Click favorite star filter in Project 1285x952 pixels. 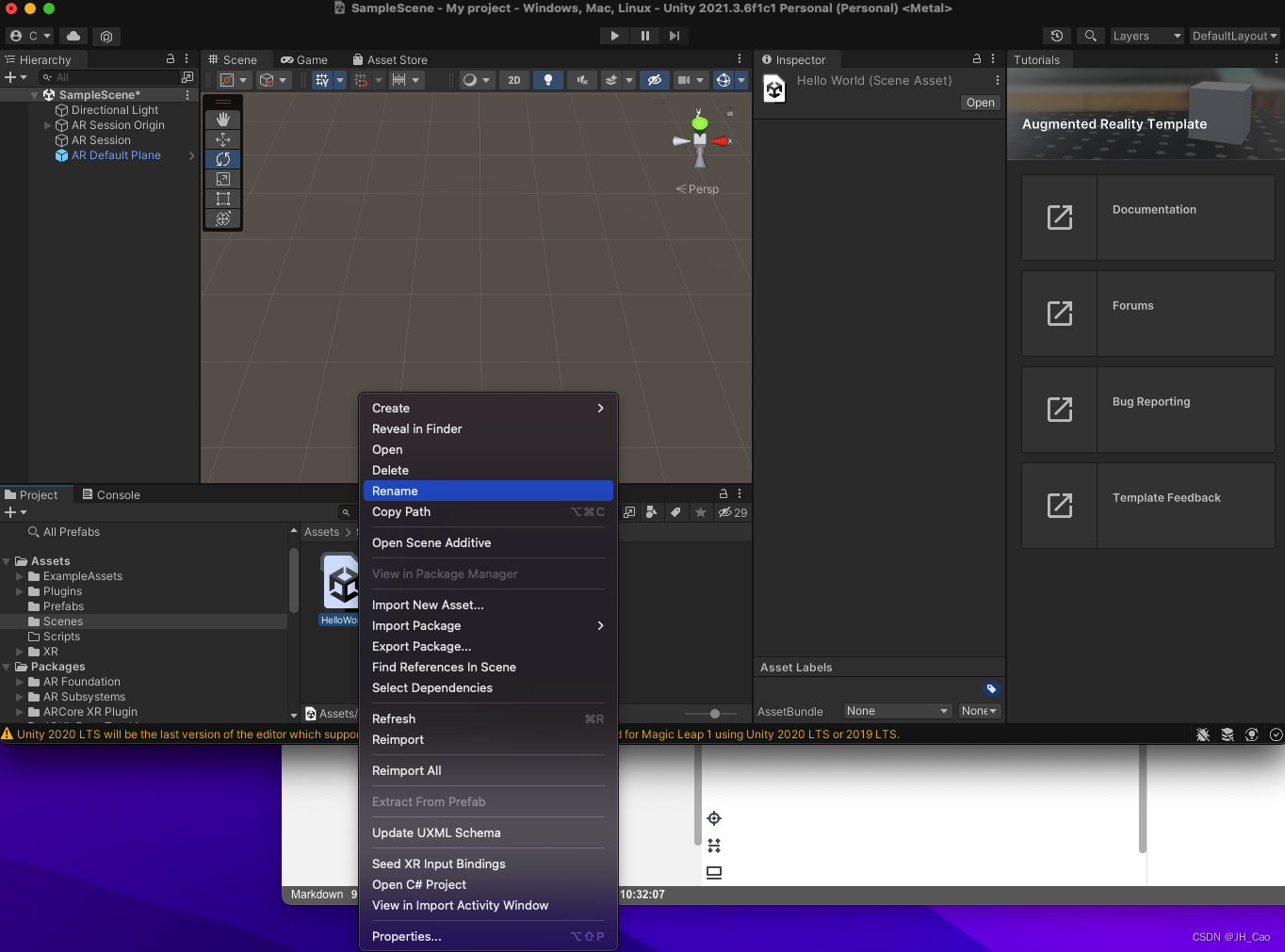pyautogui.click(x=700, y=512)
